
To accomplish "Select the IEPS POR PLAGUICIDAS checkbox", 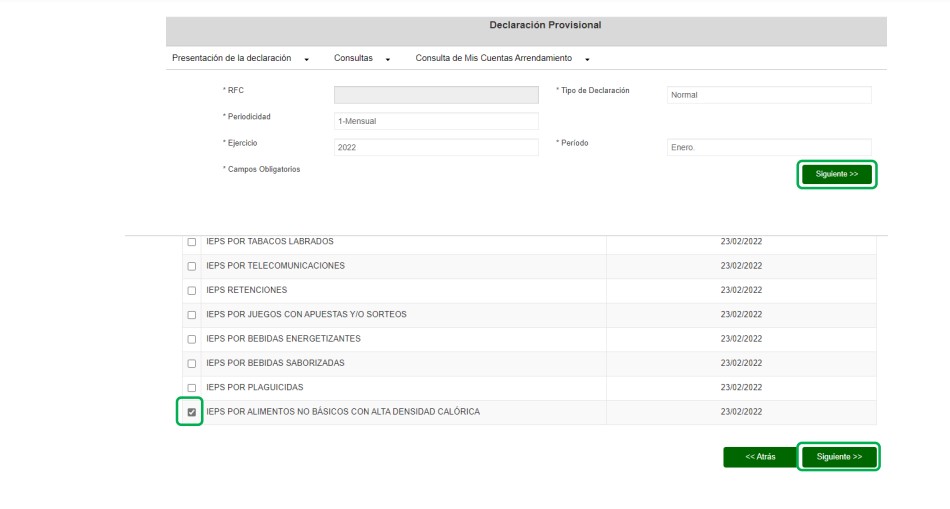I will point(191,387).
